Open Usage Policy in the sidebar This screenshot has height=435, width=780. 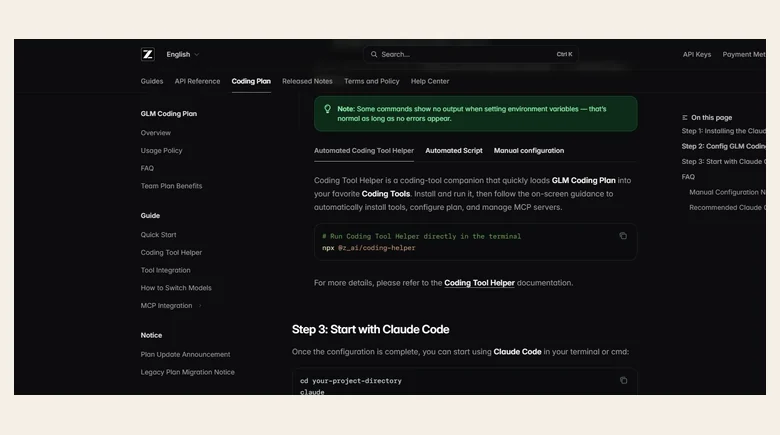click(x=162, y=150)
